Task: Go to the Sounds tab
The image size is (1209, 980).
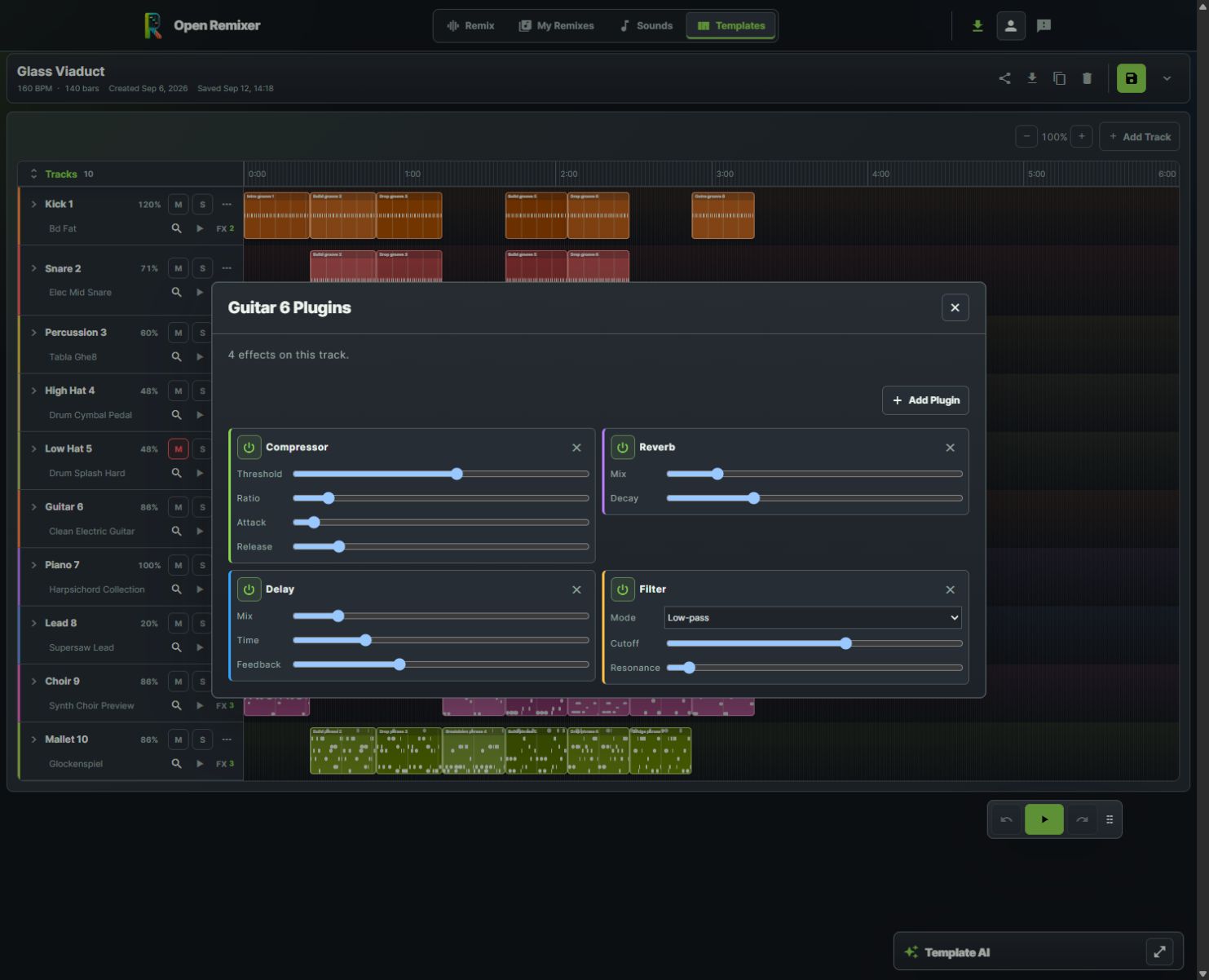Action: tap(646, 26)
